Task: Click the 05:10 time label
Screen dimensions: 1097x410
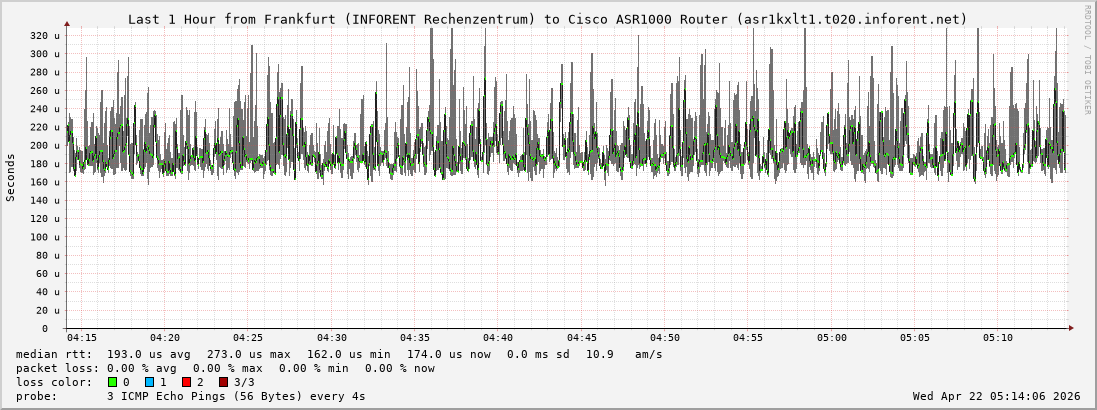Action: tap(997, 338)
